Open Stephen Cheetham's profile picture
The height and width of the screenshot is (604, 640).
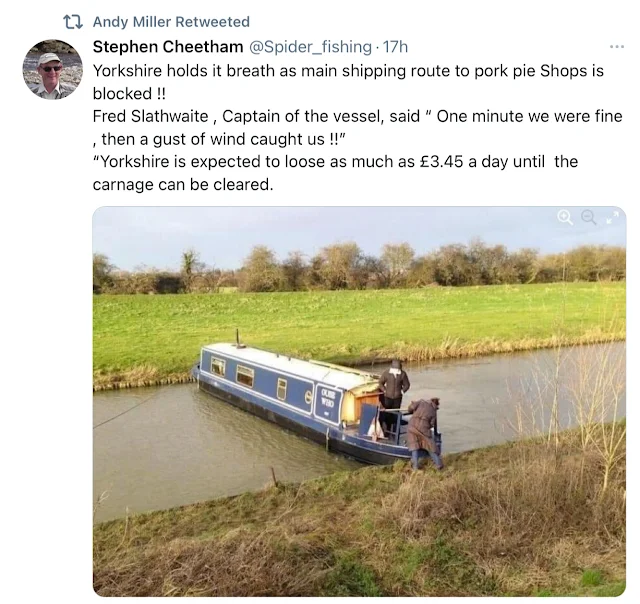coord(52,69)
